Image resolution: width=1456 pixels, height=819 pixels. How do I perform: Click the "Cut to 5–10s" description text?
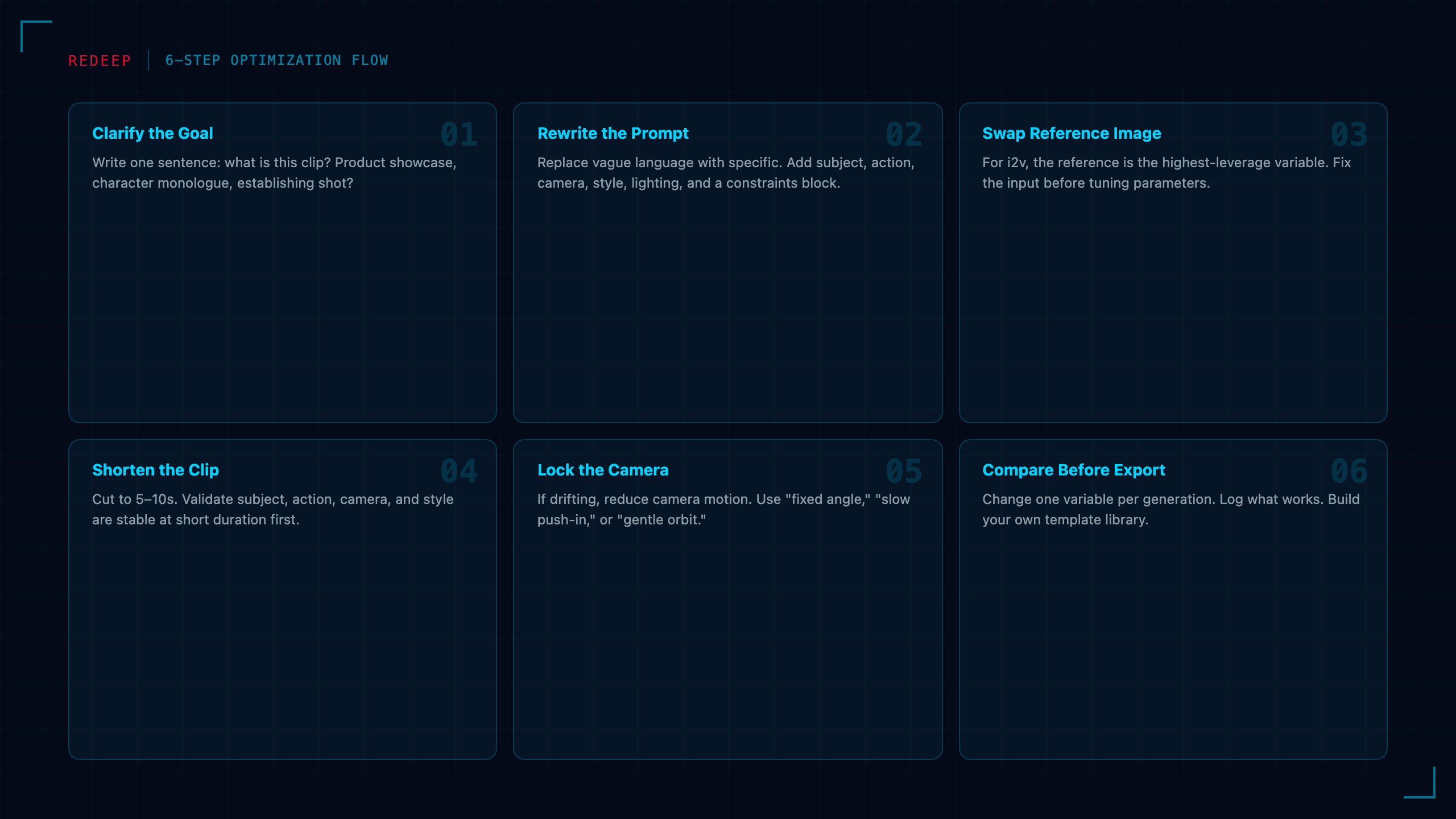[x=273, y=510]
